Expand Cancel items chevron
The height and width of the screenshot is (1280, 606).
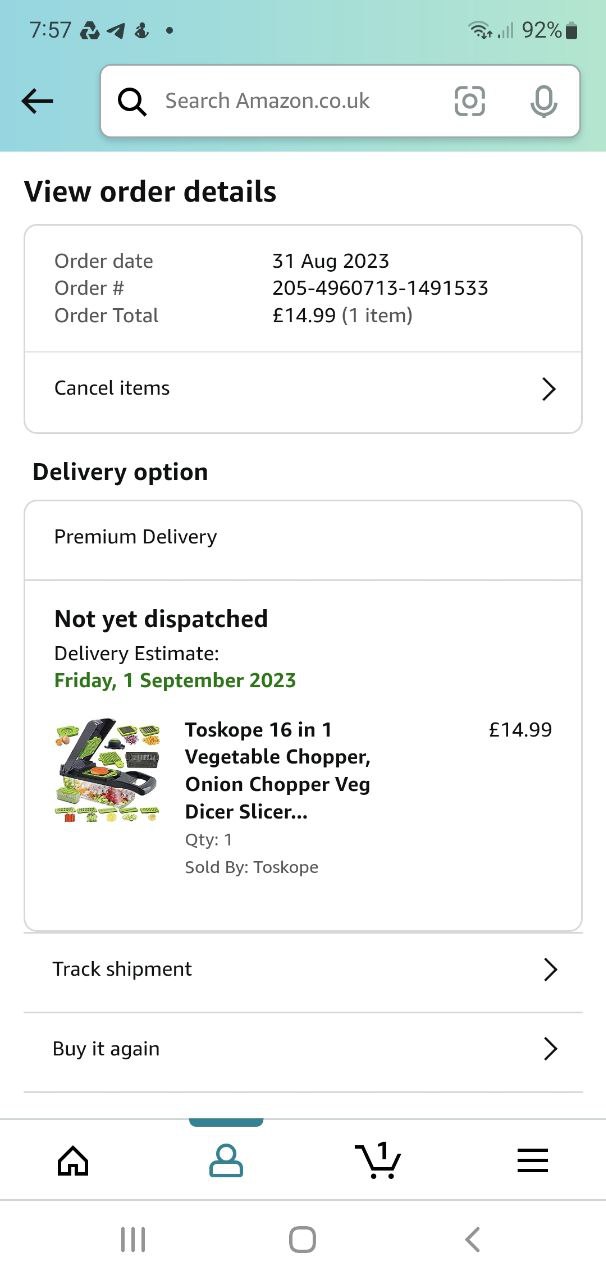coord(548,389)
